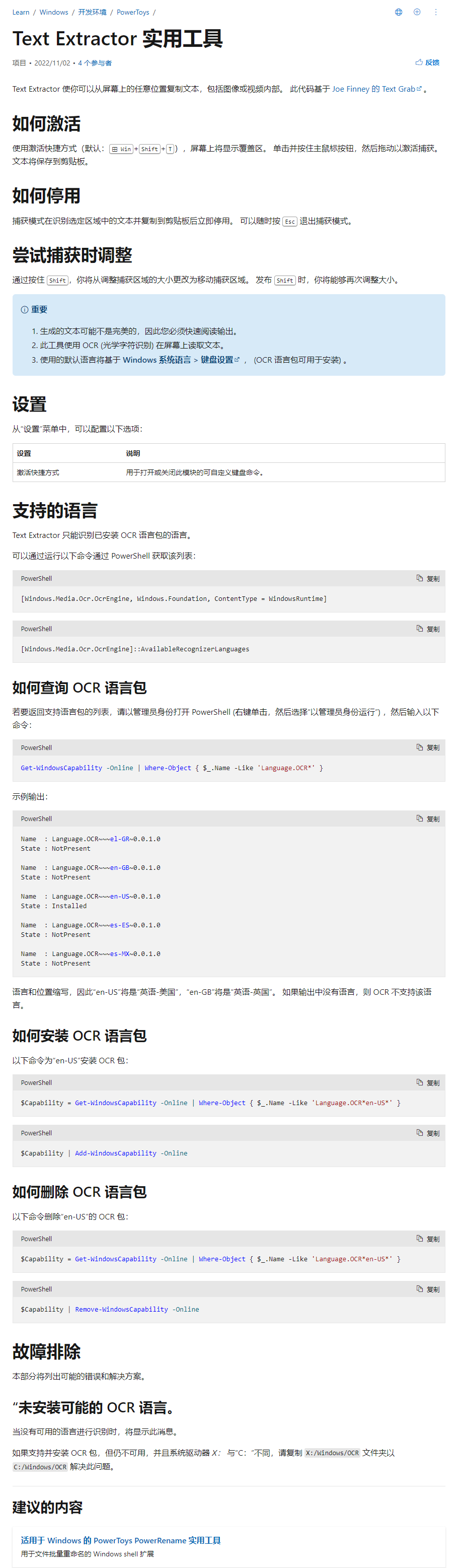Click the 建议的内容 heading
This screenshot has width=459, height=1568.
(x=47, y=1507)
